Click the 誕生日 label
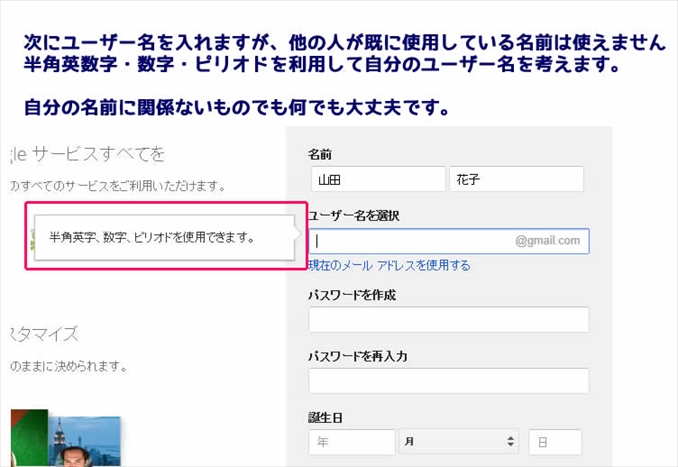This screenshot has height=467, width=678. [x=325, y=418]
